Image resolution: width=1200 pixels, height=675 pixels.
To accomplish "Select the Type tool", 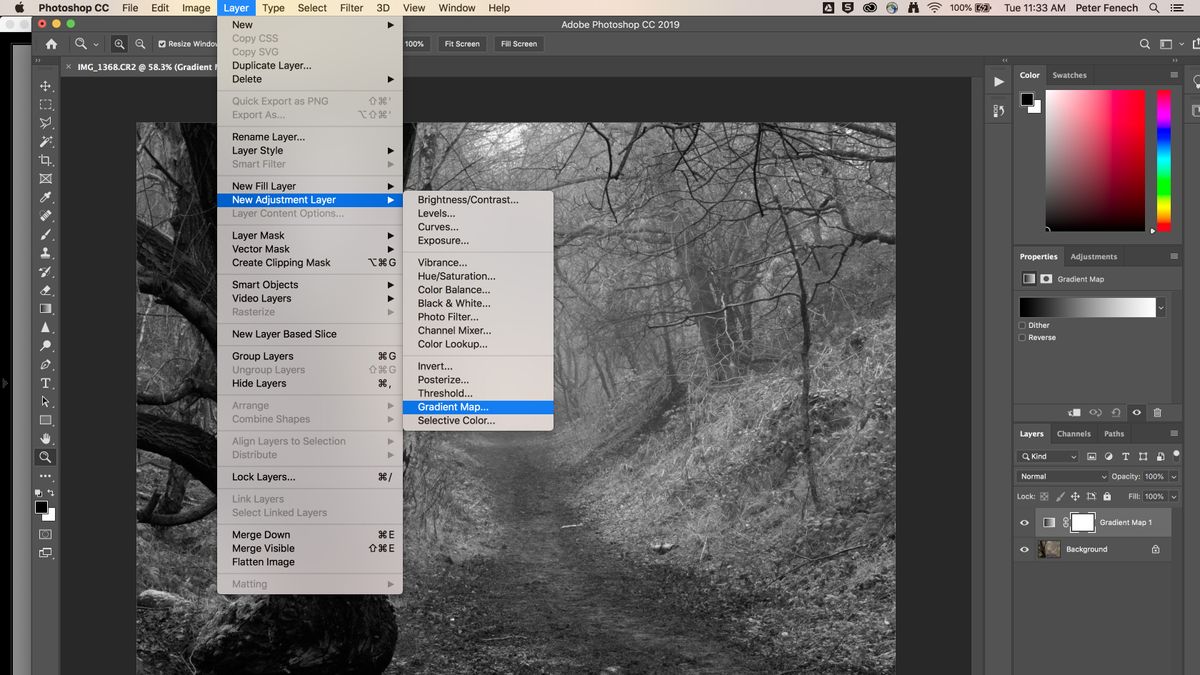I will point(45,382).
